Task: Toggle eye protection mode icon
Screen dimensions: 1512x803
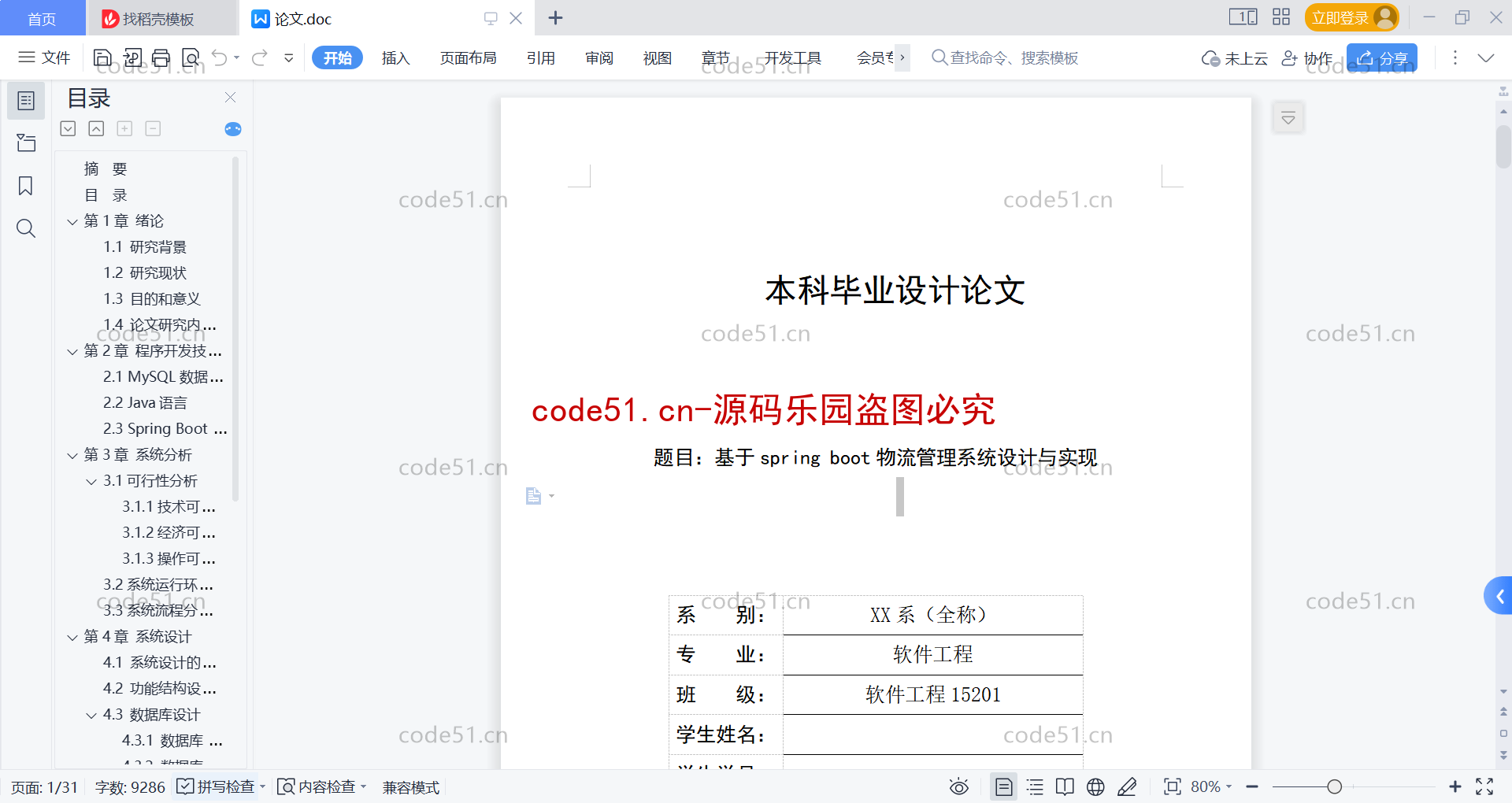Action: tap(958, 786)
